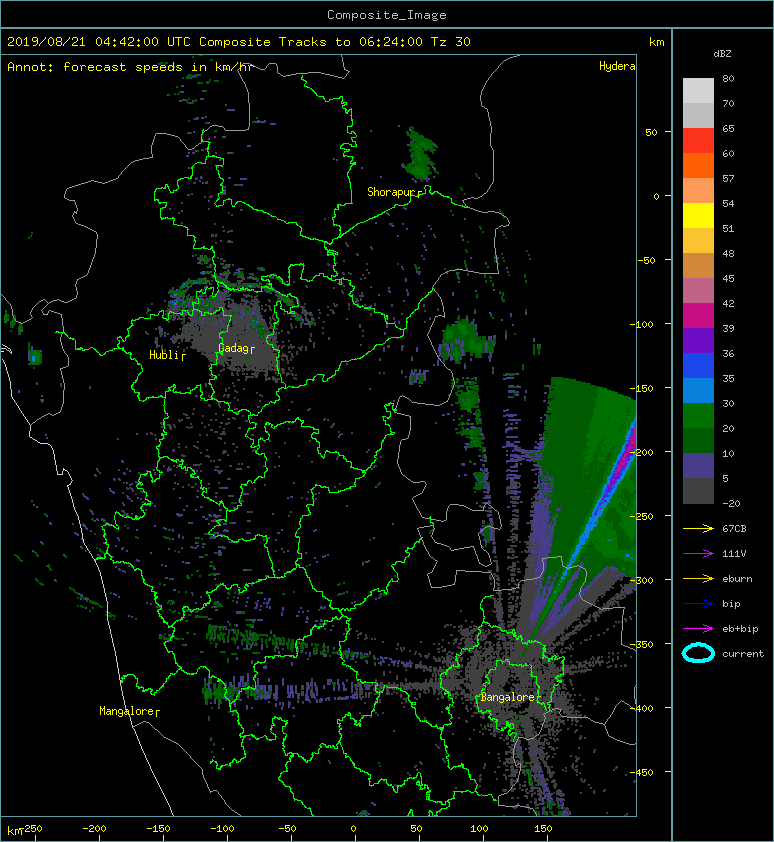Click the -250 tick on horizontal axis
Screen dimensions: 774x842
point(31,829)
